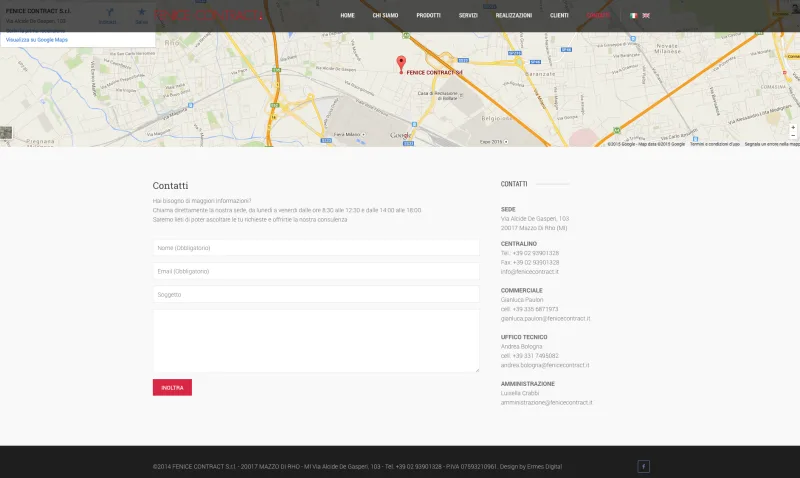Click the gianluca.paulon@fenicecontract.it email link
This screenshot has height=478, width=800.
click(x=545, y=318)
